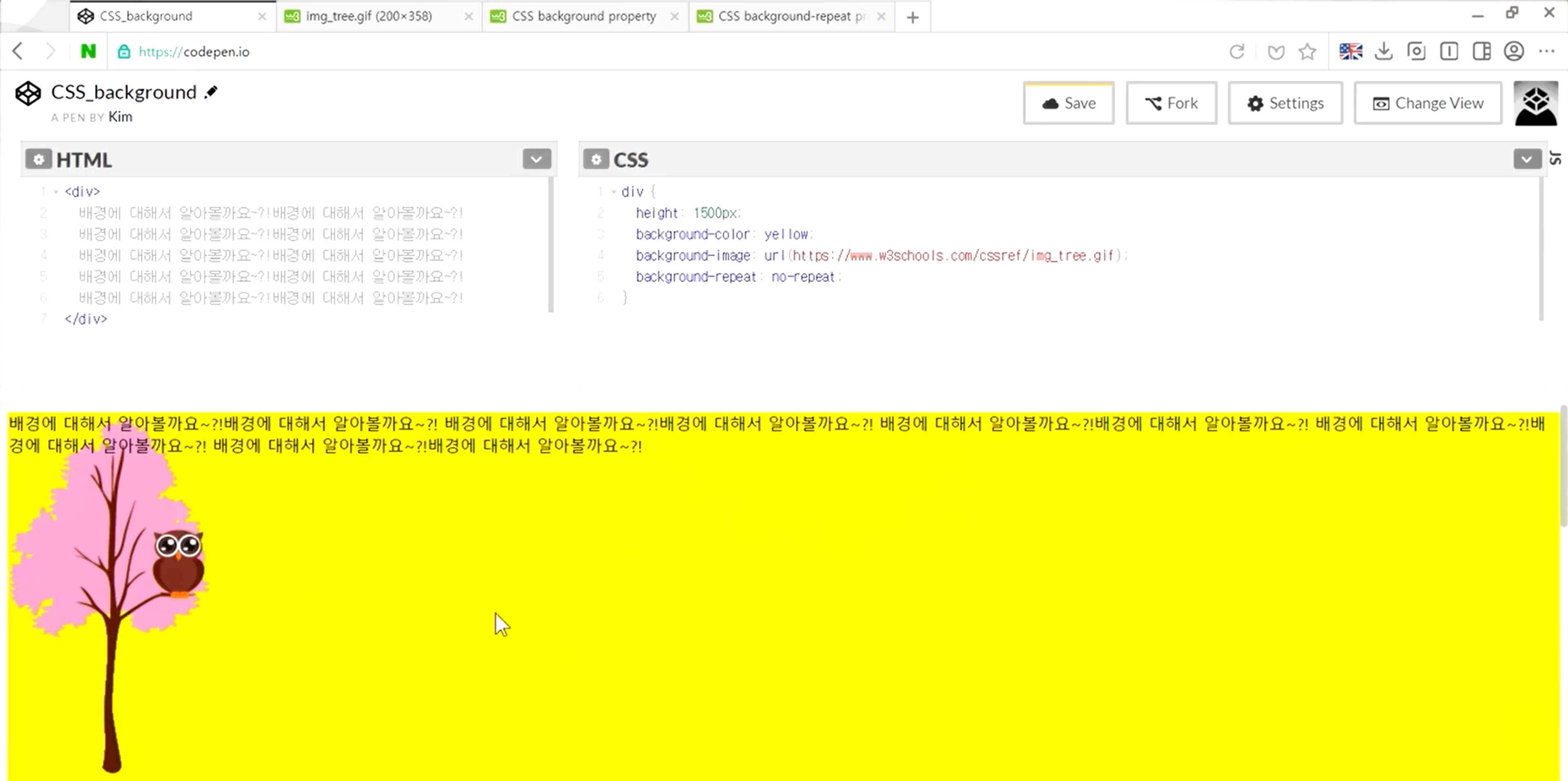Open HTML editor settings gear
This screenshot has width=1568, height=781.
coord(38,159)
